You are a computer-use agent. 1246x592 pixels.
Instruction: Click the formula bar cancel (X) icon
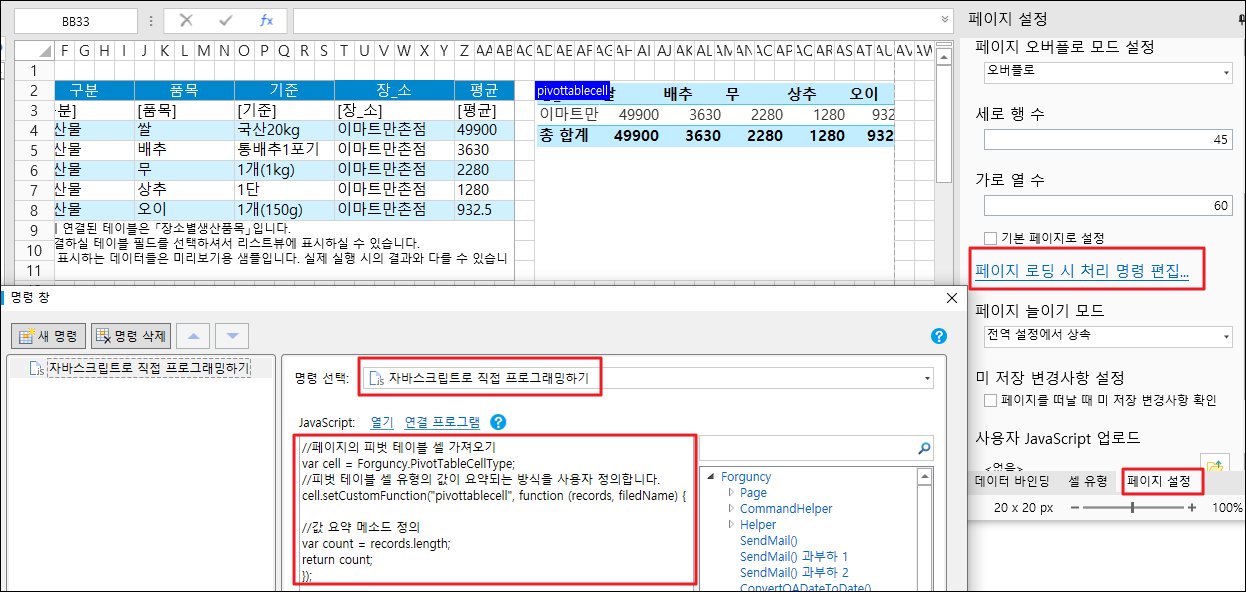pyautogui.click(x=186, y=20)
